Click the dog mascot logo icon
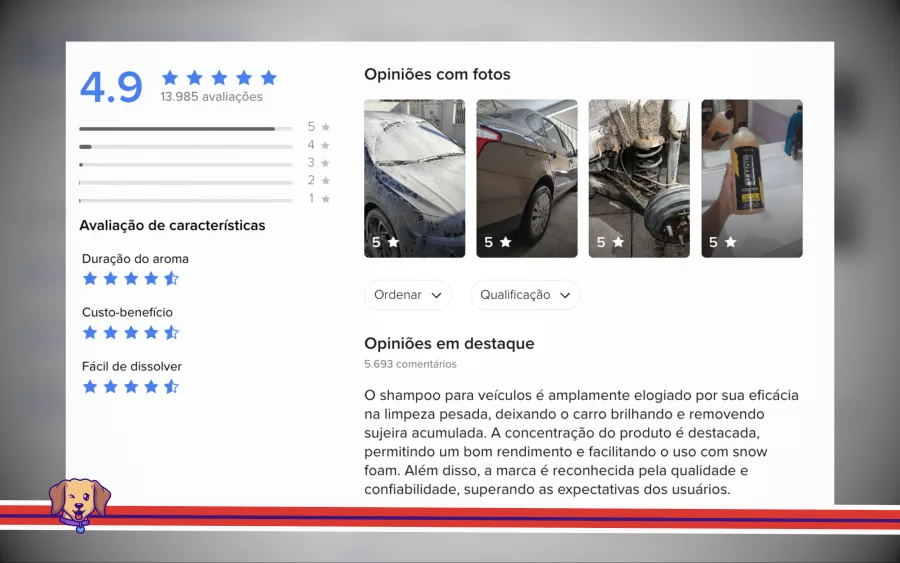Screen dimensions: 900x563 pos(79,504)
